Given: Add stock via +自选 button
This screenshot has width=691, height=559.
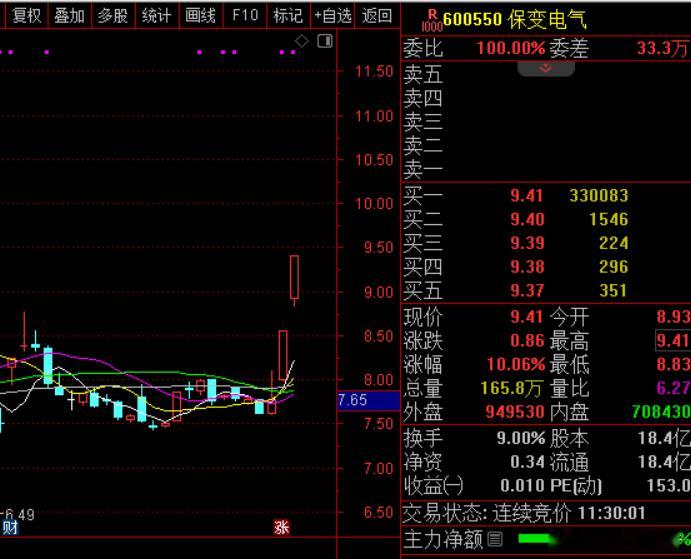Looking at the screenshot, I should (332, 16).
